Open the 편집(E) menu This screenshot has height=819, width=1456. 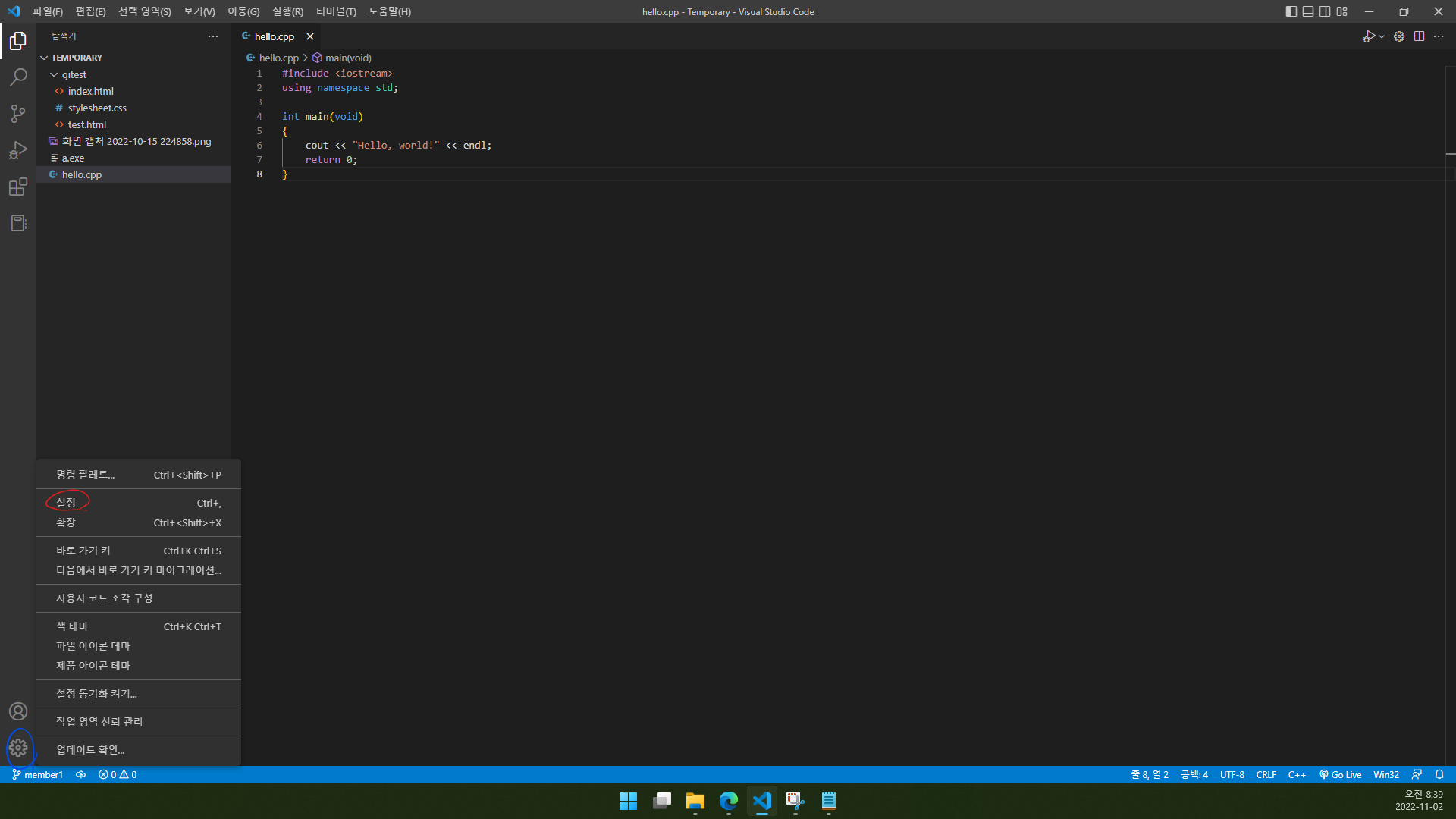[x=90, y=11]
